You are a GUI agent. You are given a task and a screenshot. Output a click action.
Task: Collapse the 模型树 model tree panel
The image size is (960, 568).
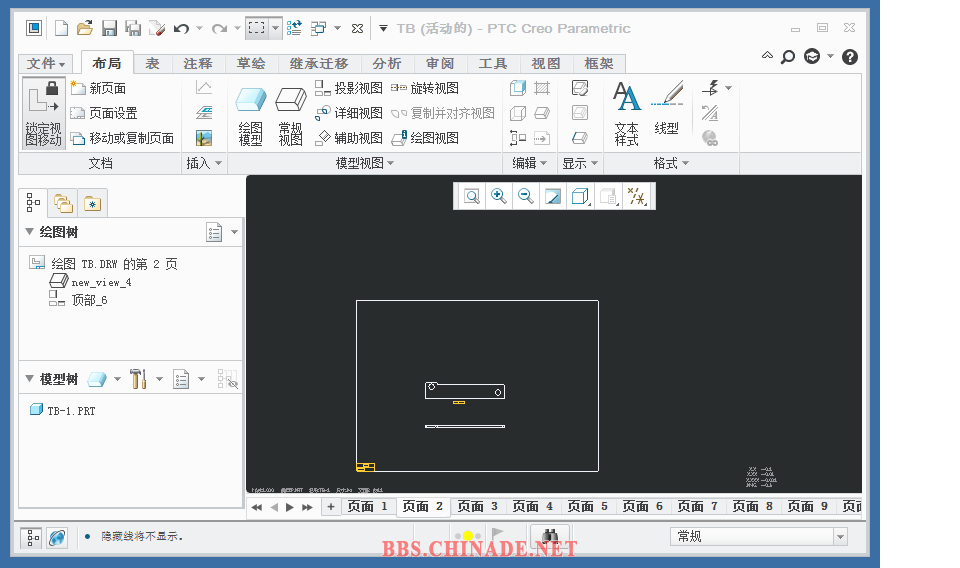click(29, 379)
